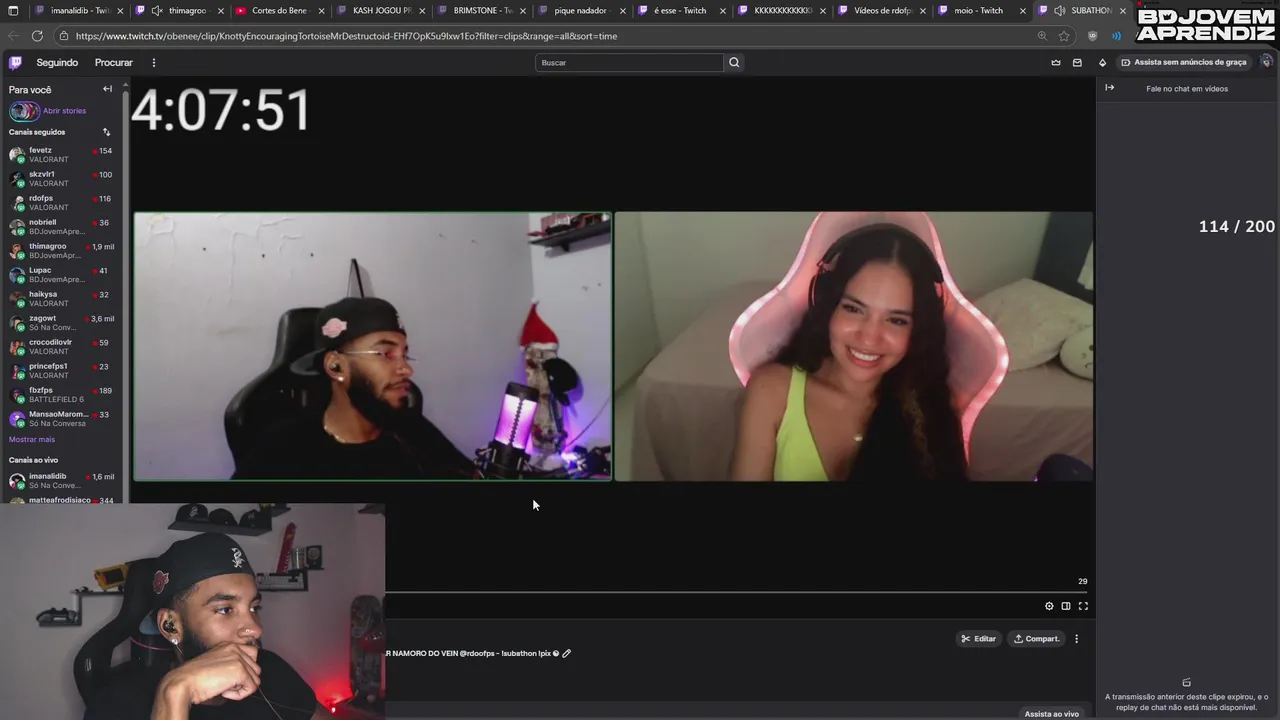The width and height of the screenshot is (1280, 720).
Task: Switch to pique nadador browser tab
Action: coord(580,10)
